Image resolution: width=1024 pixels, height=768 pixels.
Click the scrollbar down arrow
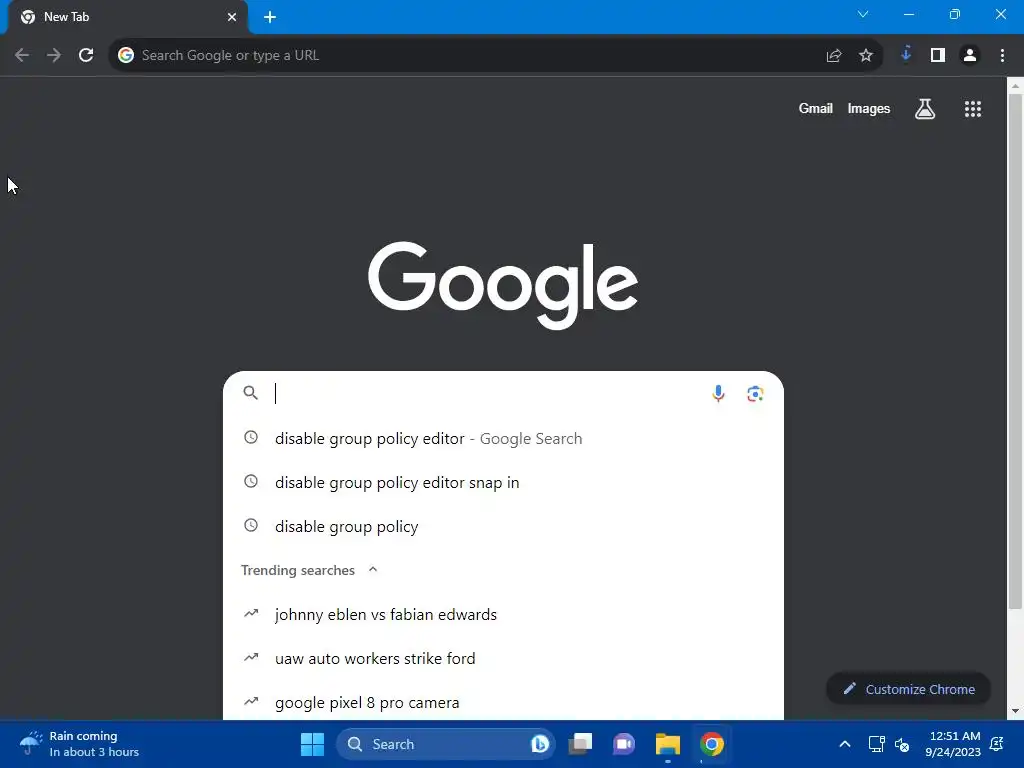[1015, 711]
